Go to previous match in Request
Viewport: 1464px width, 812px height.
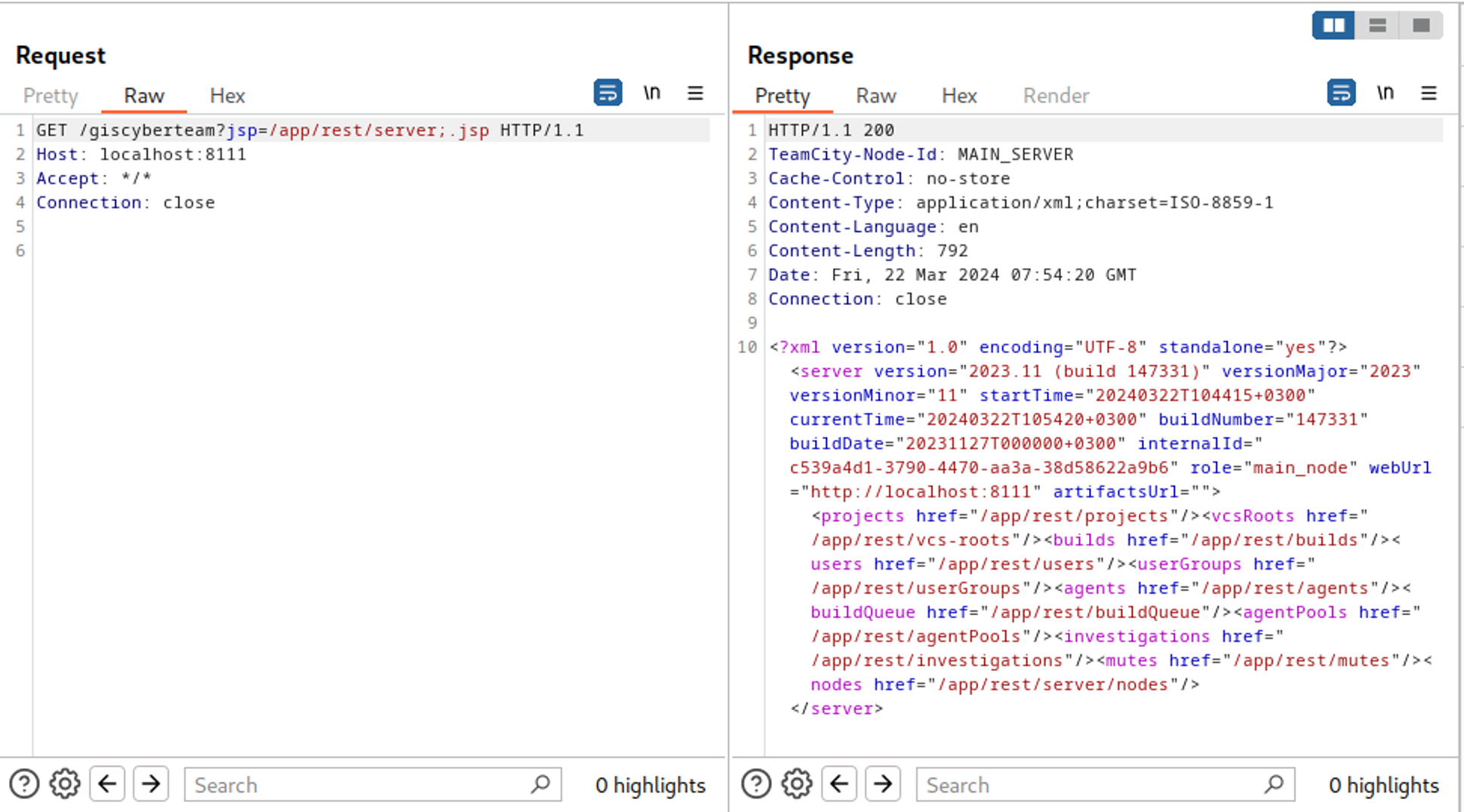[107, 784]
